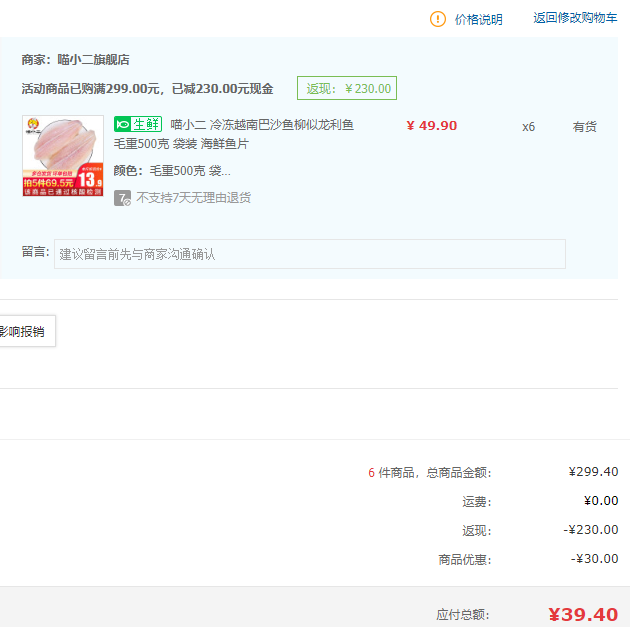Focus the 留言 message input field
Image resolution: width=630 pixels, height=627 pixels.
pyautogui.click(x=310, y=254)
